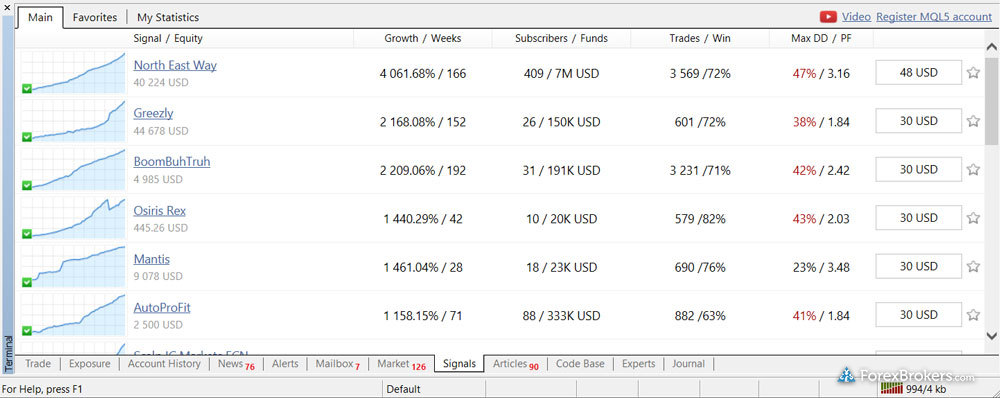Open the Alerts tab
Screen dimensions: 1000x398
click(285, 364)
